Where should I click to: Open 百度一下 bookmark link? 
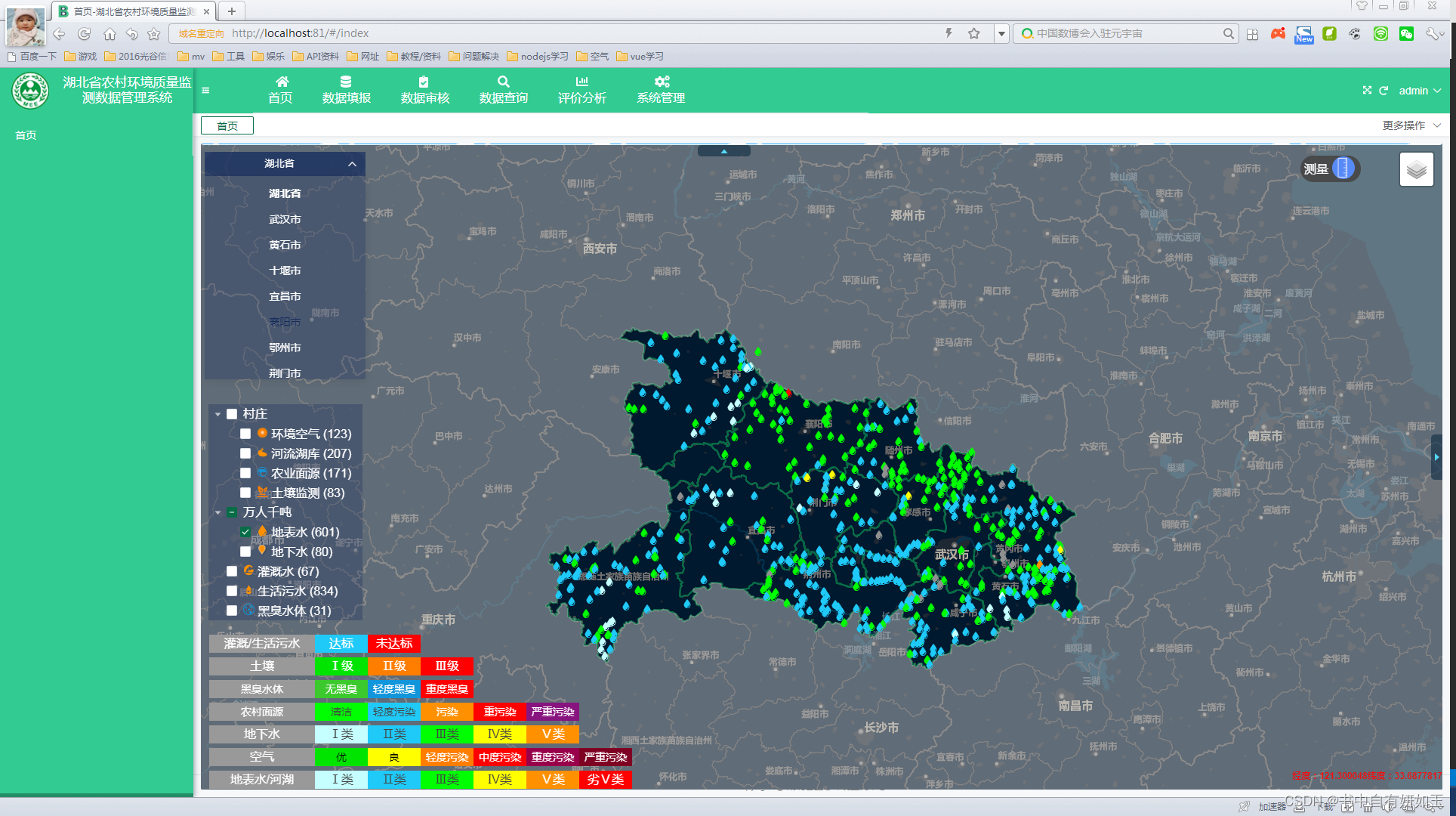click(32, 56)
